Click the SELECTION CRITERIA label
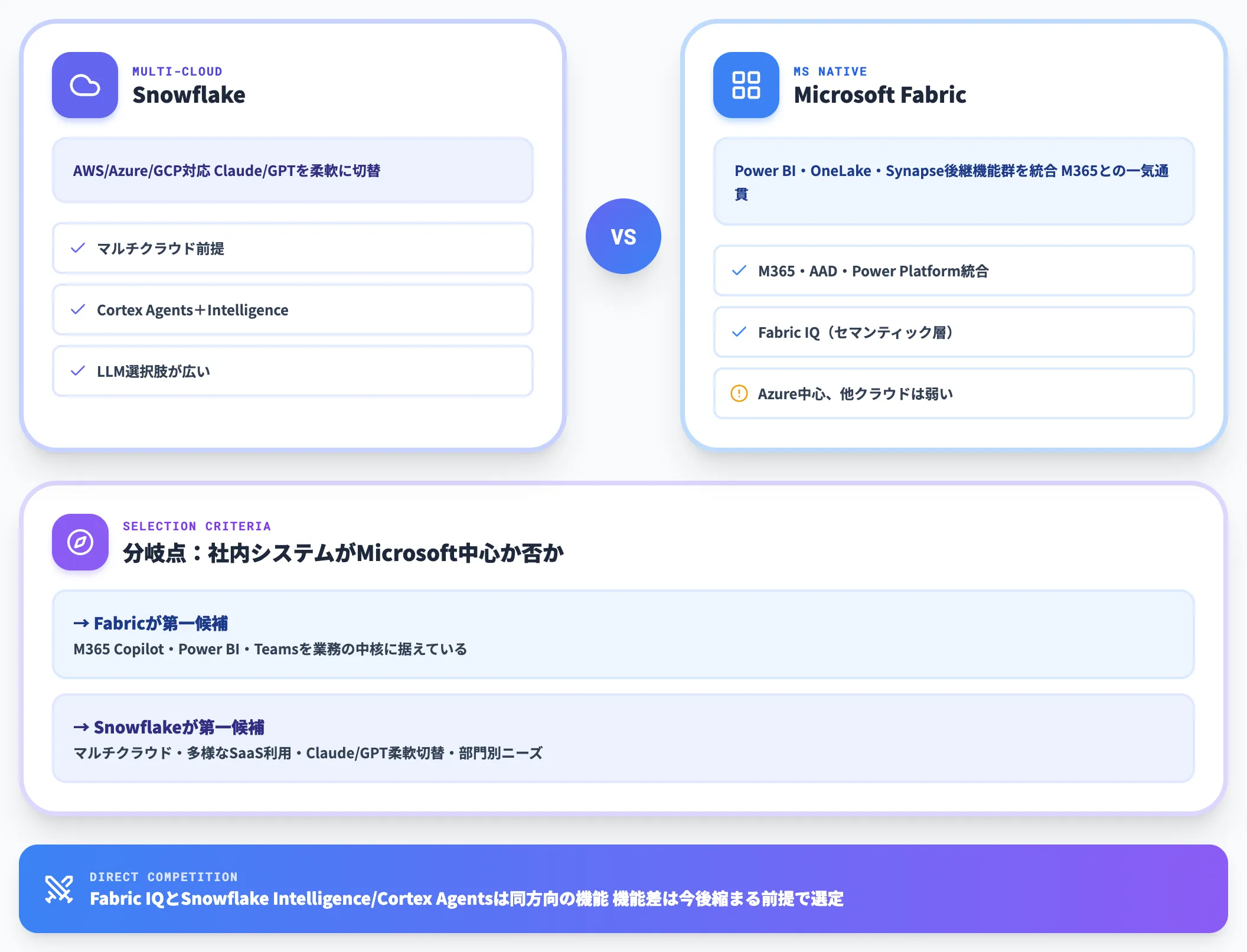This screenshot has width=1247, height=952. 197,526
